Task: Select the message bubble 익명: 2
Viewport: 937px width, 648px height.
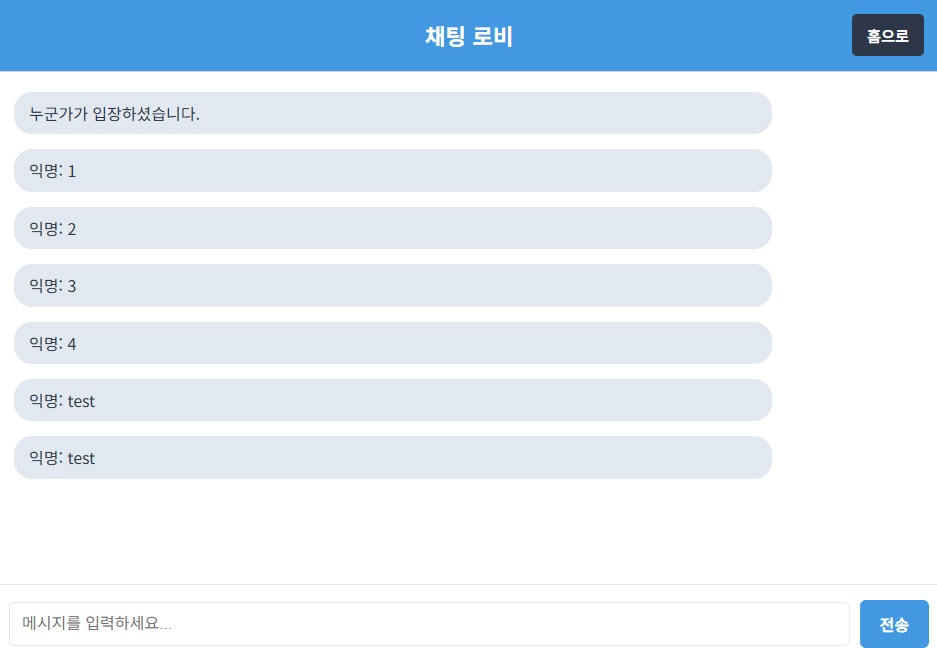Action: point(393,228)
